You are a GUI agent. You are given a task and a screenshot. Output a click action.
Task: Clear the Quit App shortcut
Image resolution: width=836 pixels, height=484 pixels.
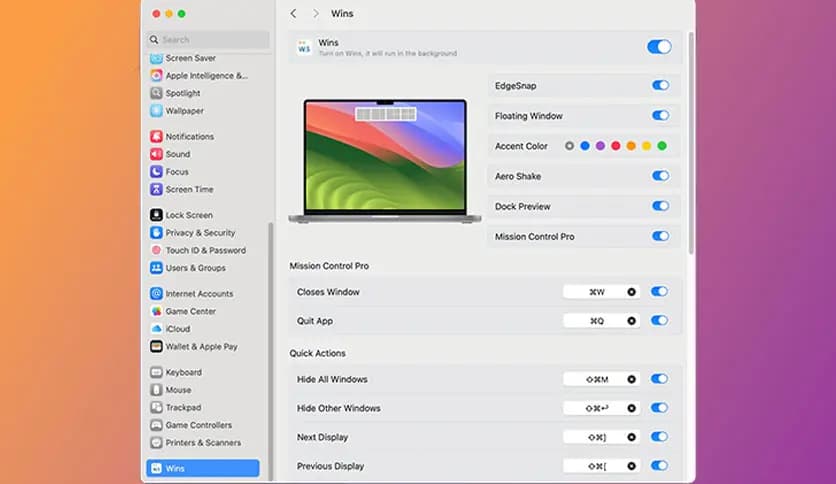click(631, 321)
